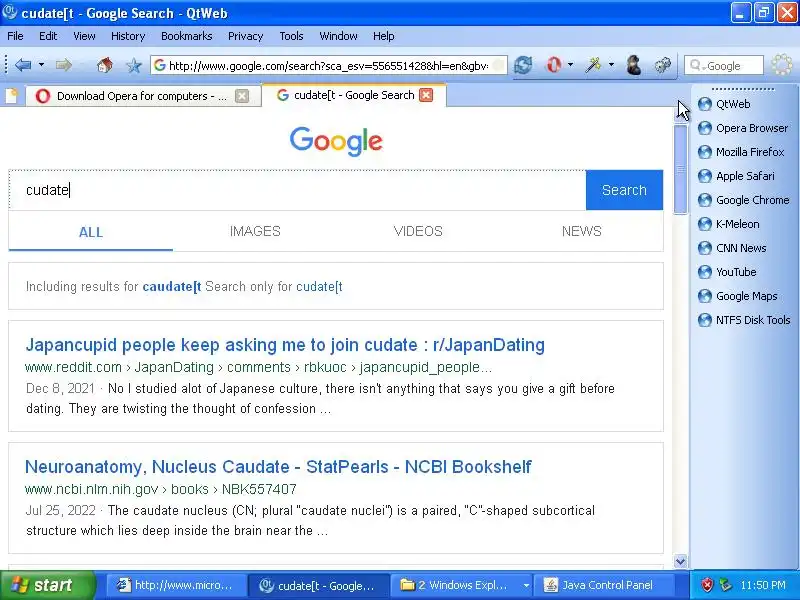Viewport: 800px width, 600px height.
Task: Expand the magic wand dropdown arrow
Action: (611, 65)
